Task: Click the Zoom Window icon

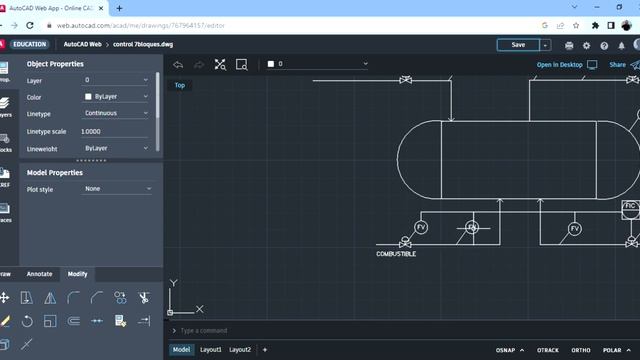Action: pyautogui.click(x=242, y=64)
